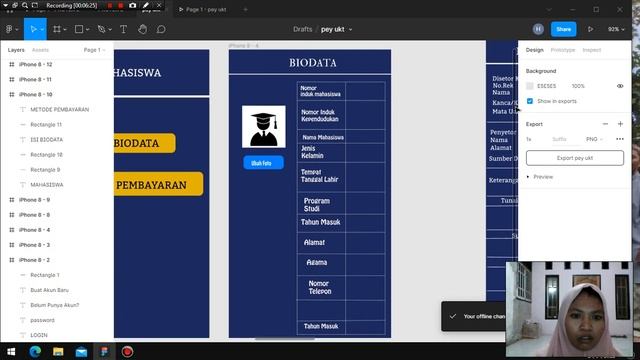Take a screenshot with recorder camera icon

[x=133, y=5]
